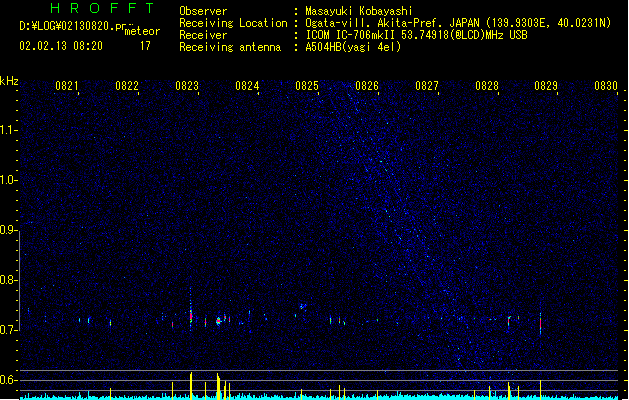Click the 0.9 kHz axis label
The image size is (629, 400).
pyautogui.click(x=8, y=230)
